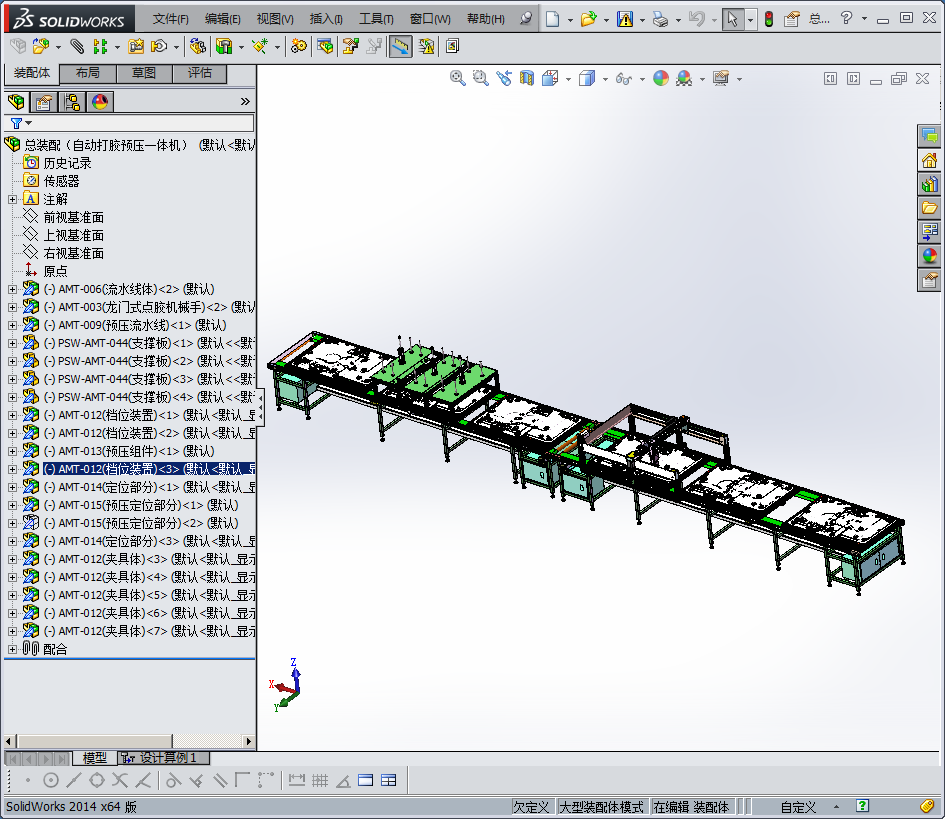This screenshot has height=819, width=945.
Task: Click the New Motion Study icon
Action: 298,46
